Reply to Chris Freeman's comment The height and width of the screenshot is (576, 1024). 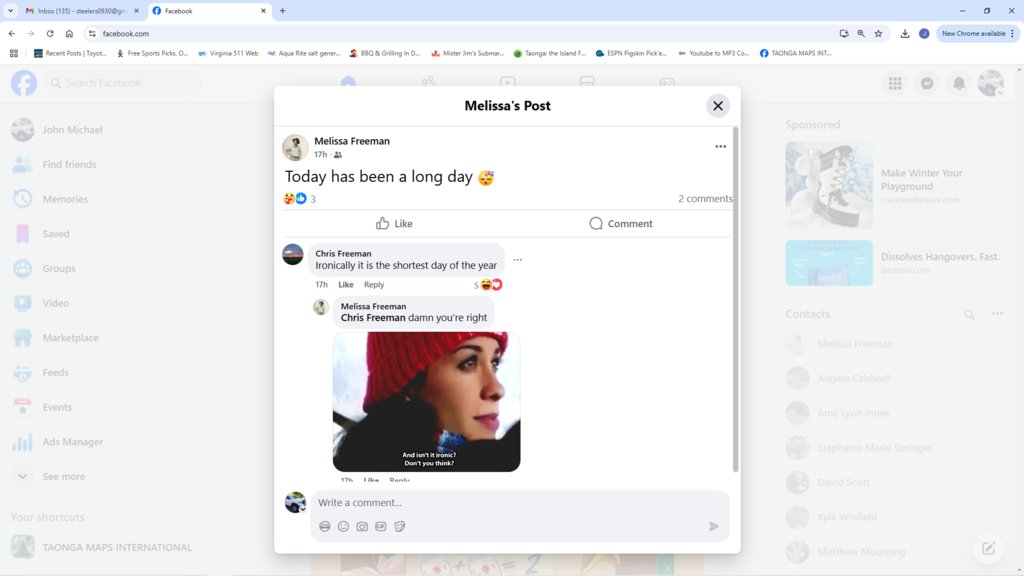(x=374, y=285)
